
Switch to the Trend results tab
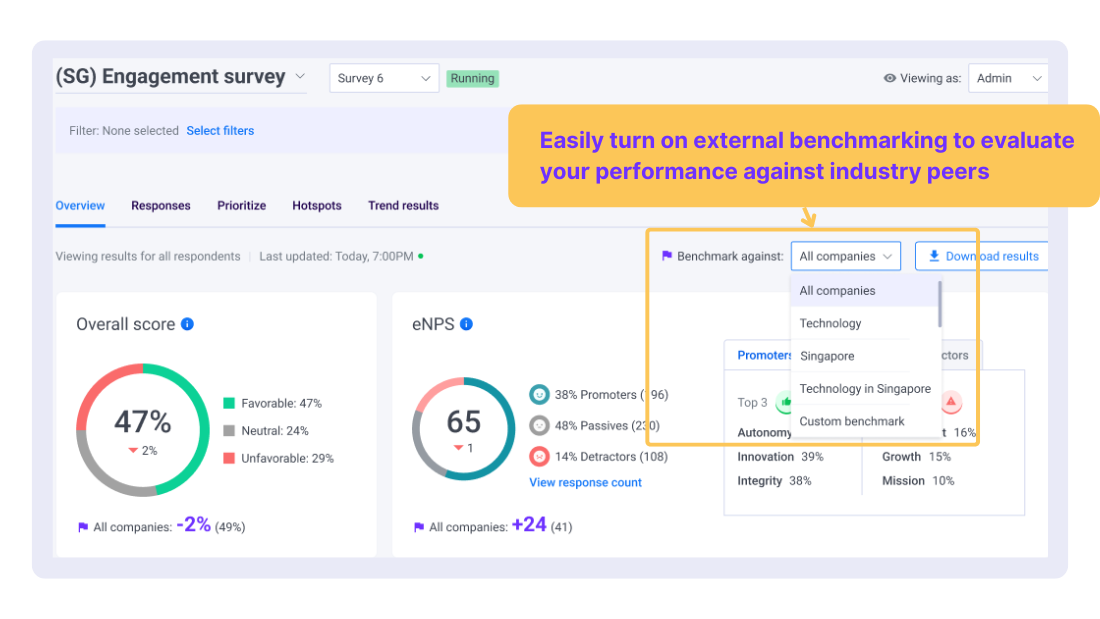pos(403,205)
